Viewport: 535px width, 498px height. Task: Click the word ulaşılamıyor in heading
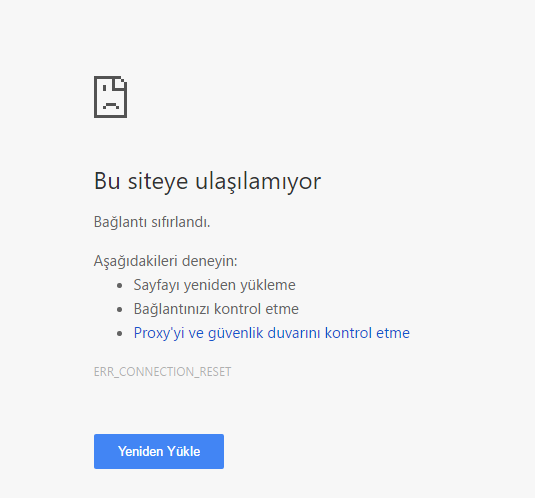[258, 181]
